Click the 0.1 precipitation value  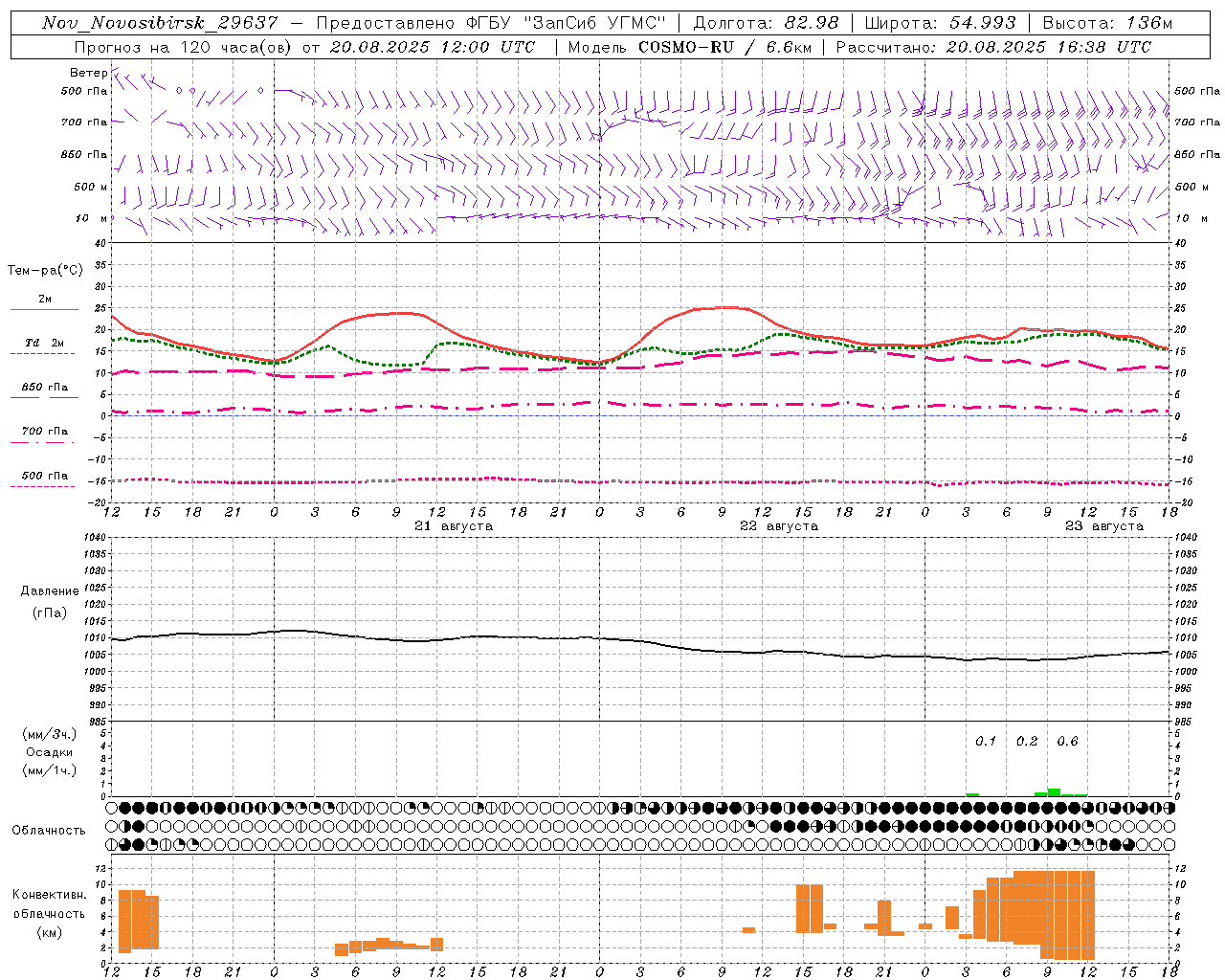(x=986, y=742)
